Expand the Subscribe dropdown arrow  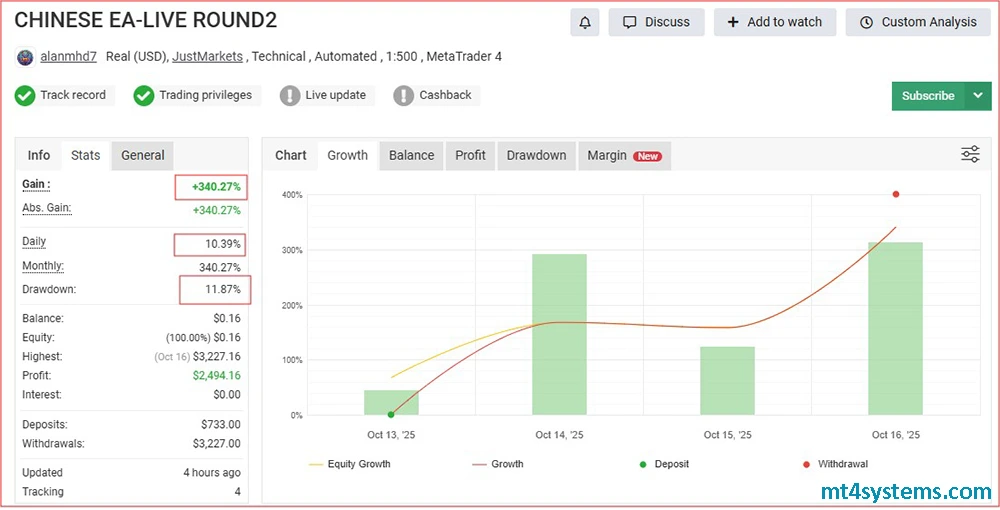[977, 96]
